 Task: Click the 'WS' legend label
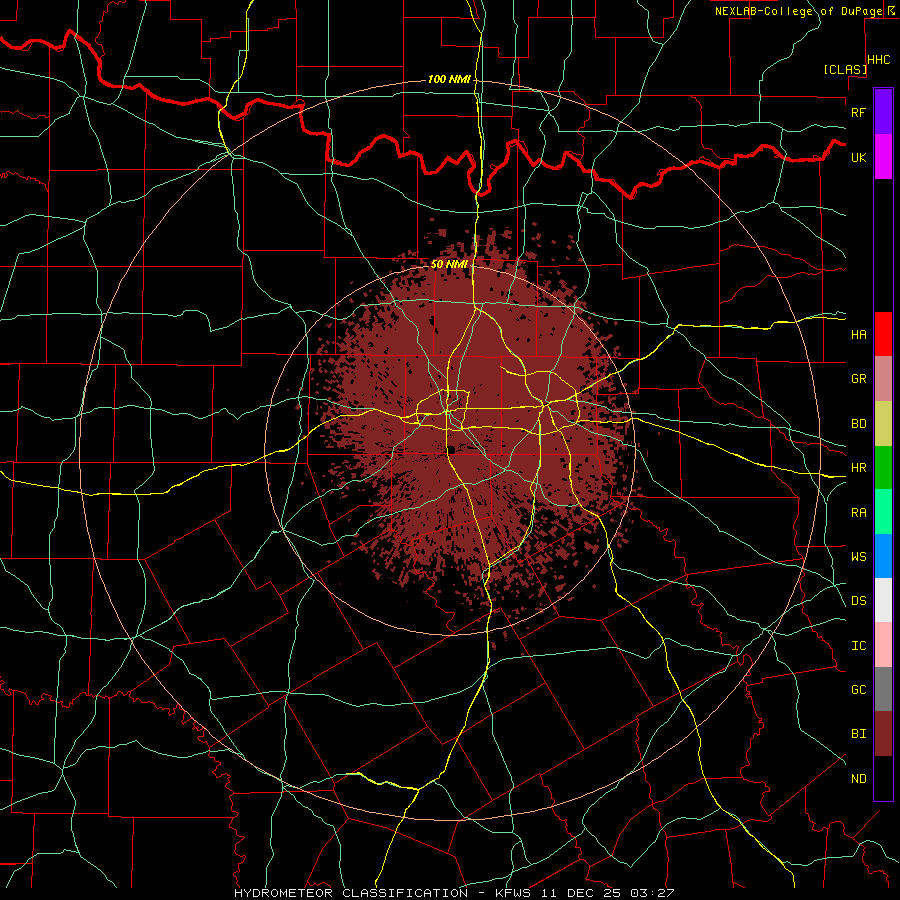pyautogui.click(x=859, y=557)
